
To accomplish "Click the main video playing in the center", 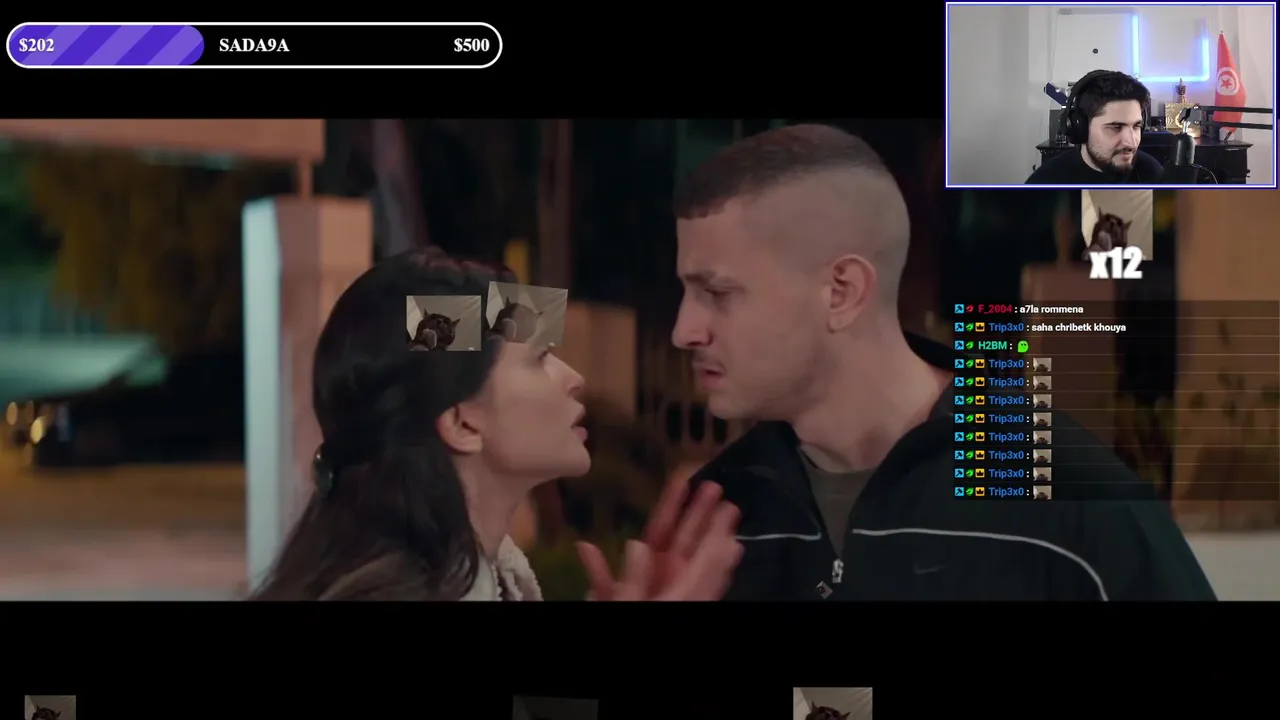I will pos(640,360).
